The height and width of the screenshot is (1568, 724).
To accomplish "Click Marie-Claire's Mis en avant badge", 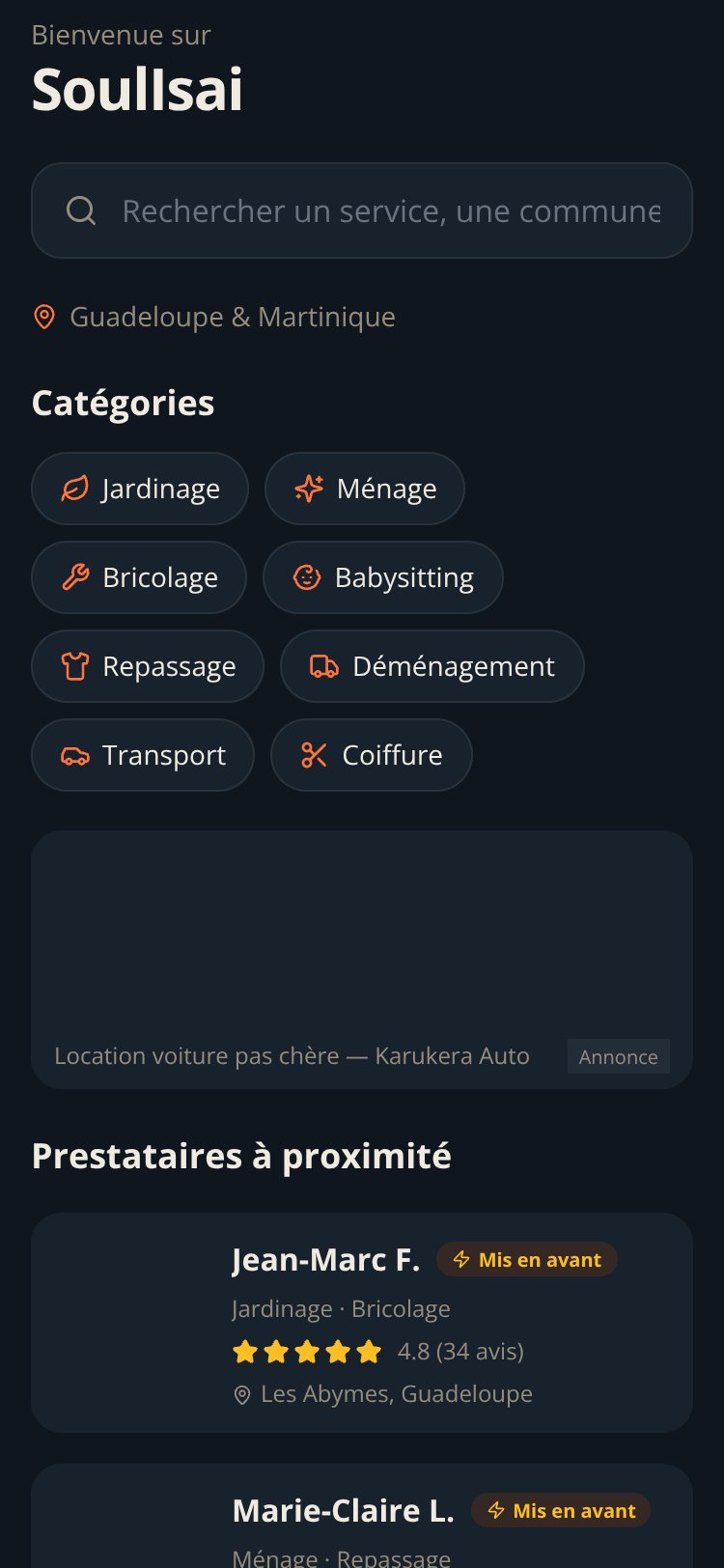I will tap(561, 1510).
